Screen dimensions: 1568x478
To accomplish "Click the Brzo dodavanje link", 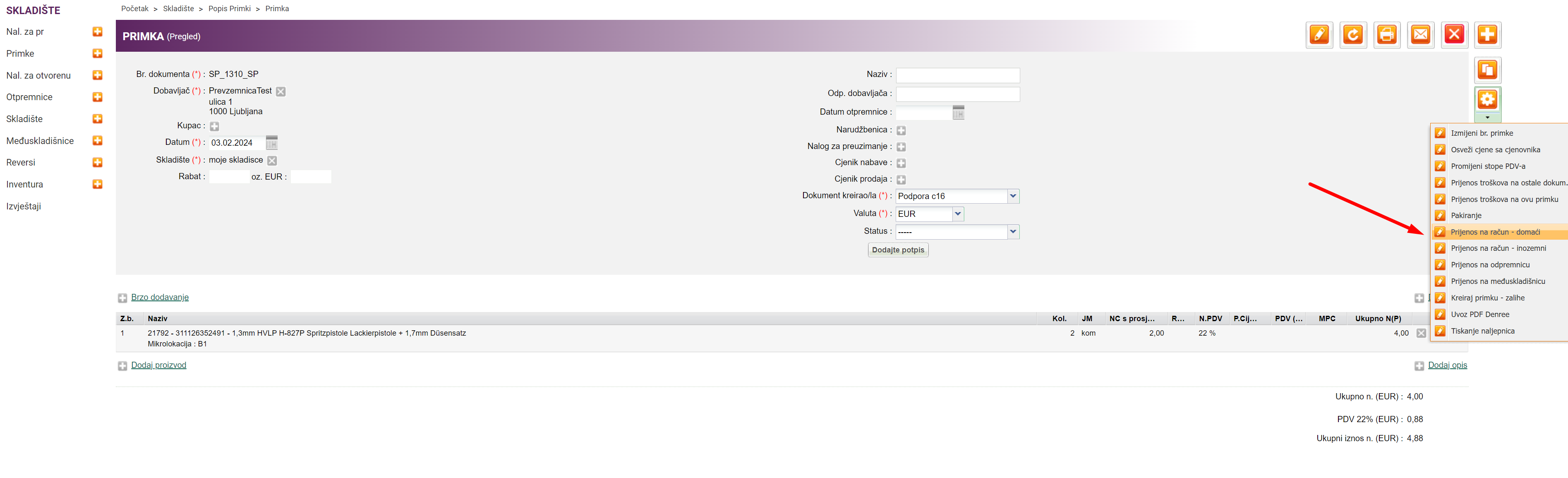I will [x=159, y=297].
